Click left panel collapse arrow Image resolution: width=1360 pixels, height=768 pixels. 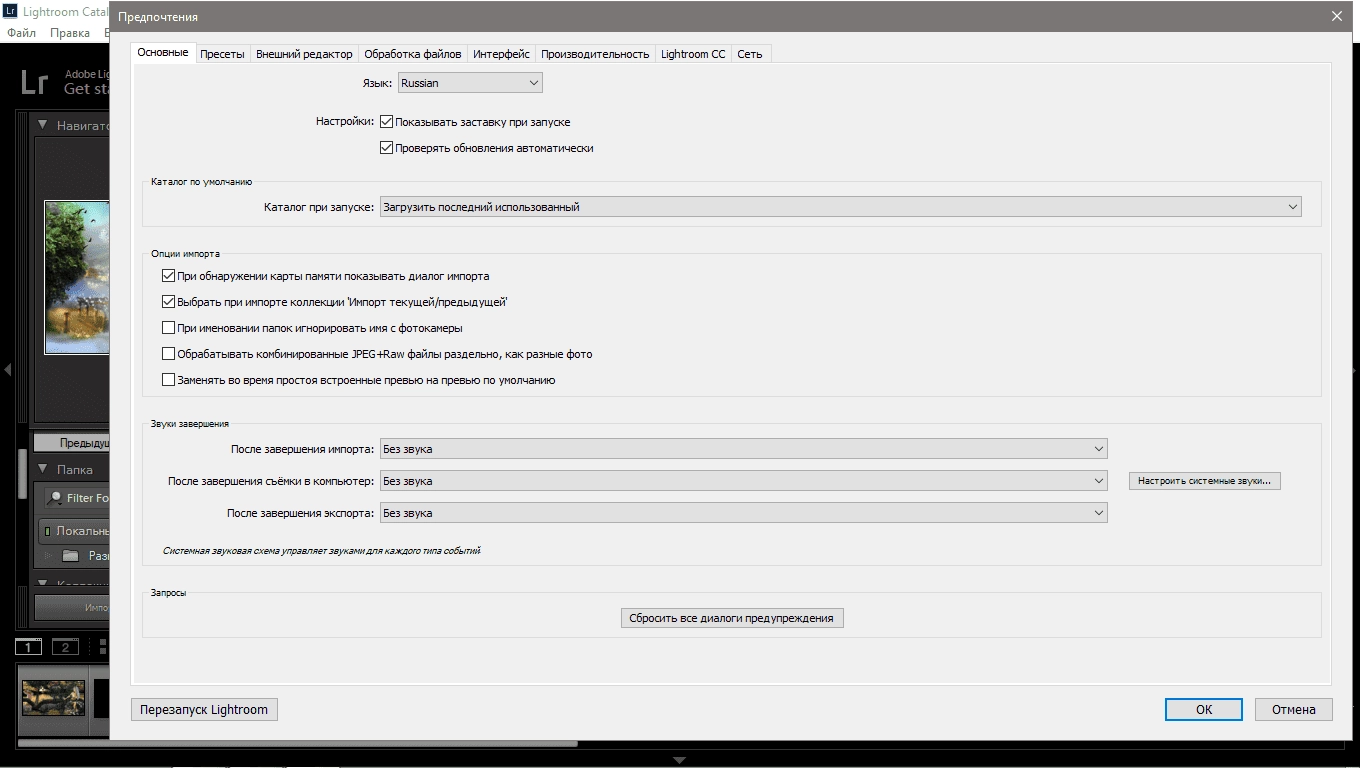click(x=7, y=370)
